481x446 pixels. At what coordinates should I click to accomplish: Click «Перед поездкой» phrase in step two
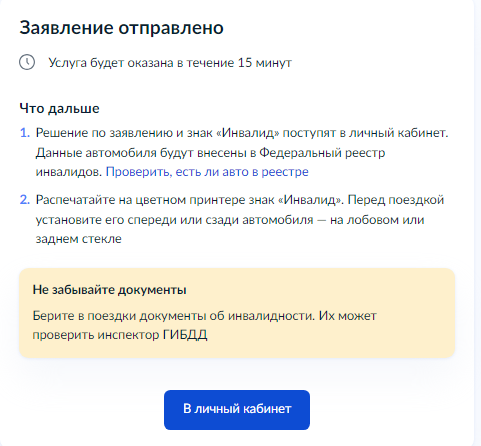[396, 200]
